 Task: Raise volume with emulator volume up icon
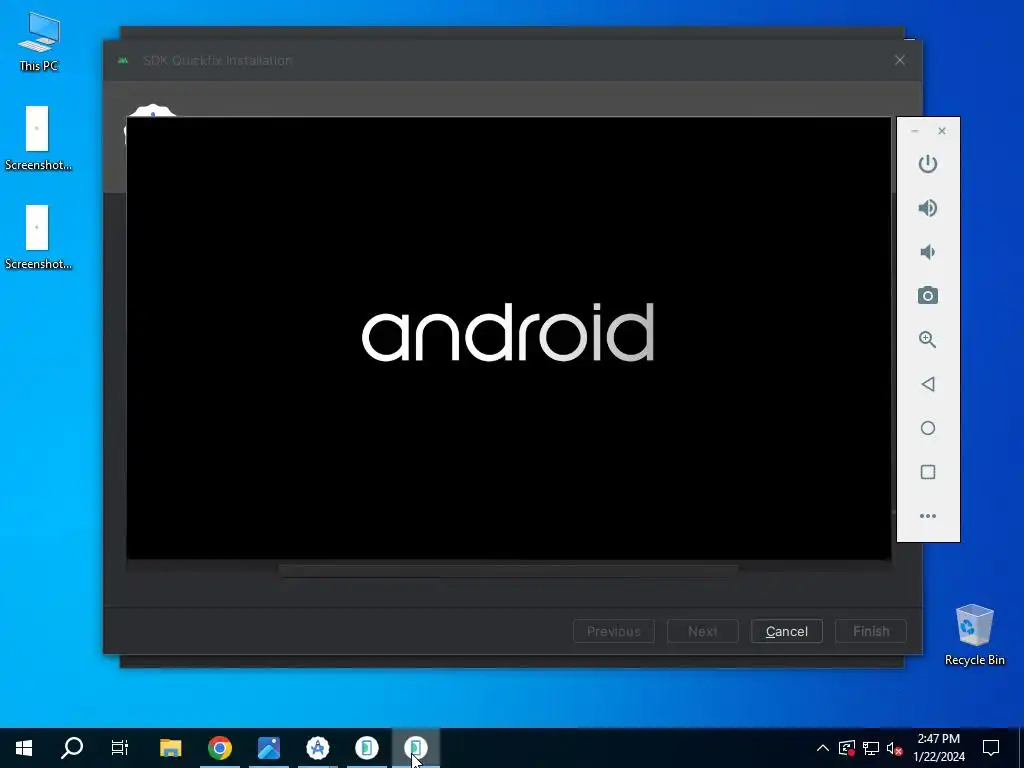tap(927, 208)
